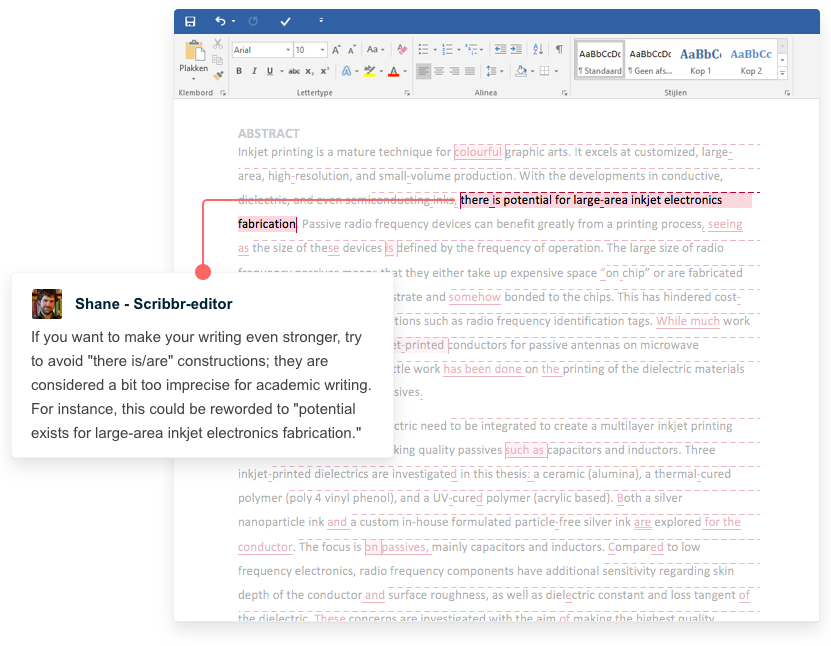Image resolution: width=831 pixels, height=646 pixels.
Task: Apply the red font color swatch
Action: tap(393, 72)
